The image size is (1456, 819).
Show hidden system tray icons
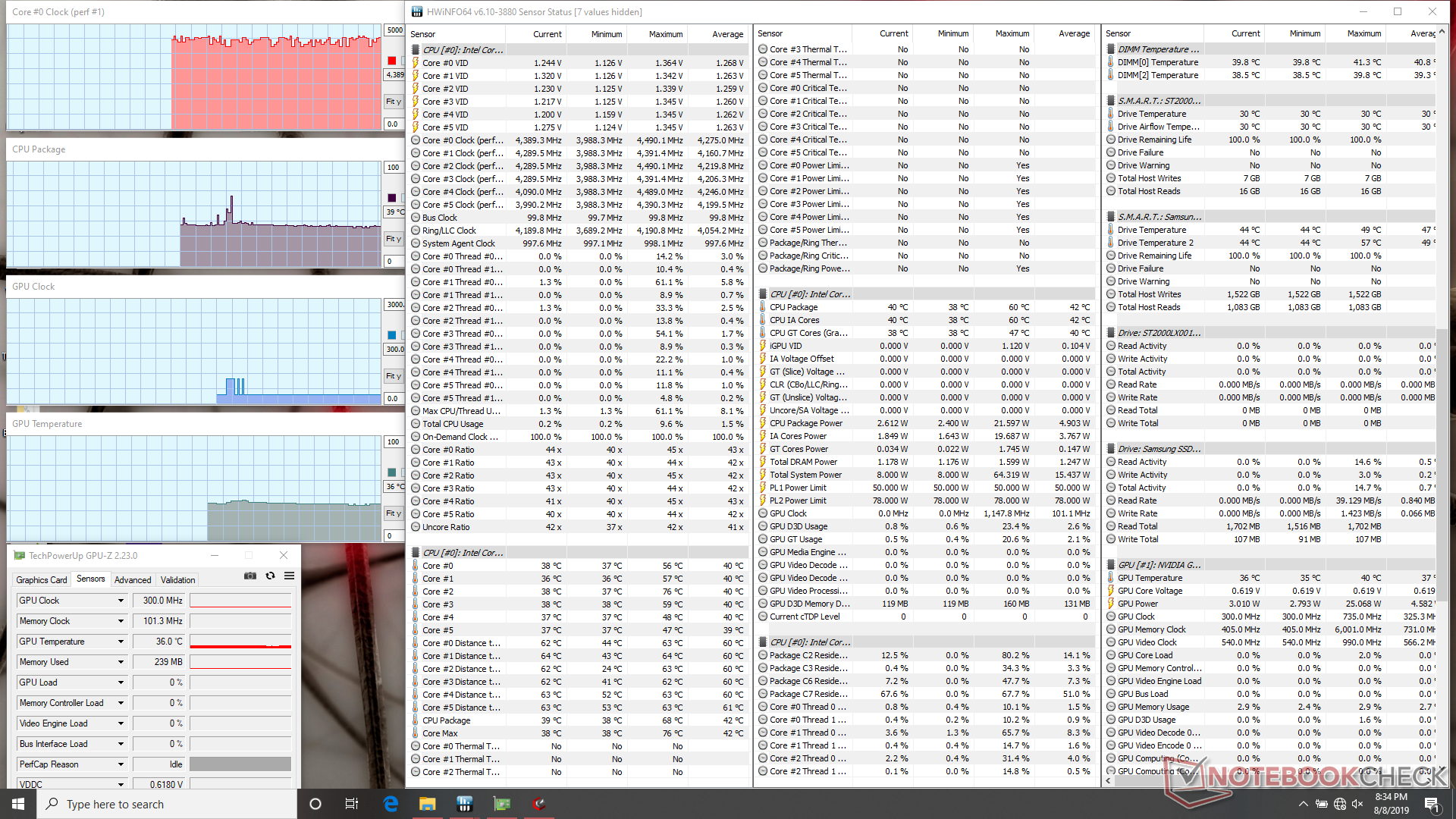[1303, 804]
